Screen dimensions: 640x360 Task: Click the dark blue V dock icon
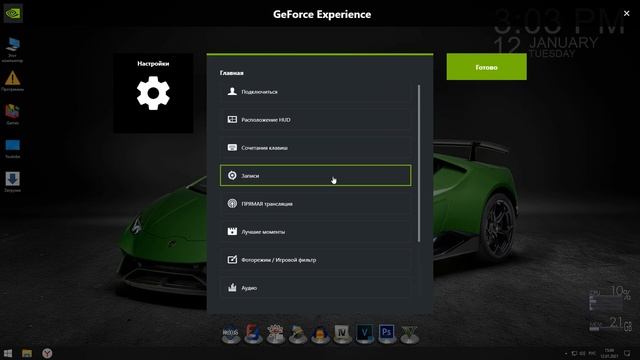coord(364,333)
